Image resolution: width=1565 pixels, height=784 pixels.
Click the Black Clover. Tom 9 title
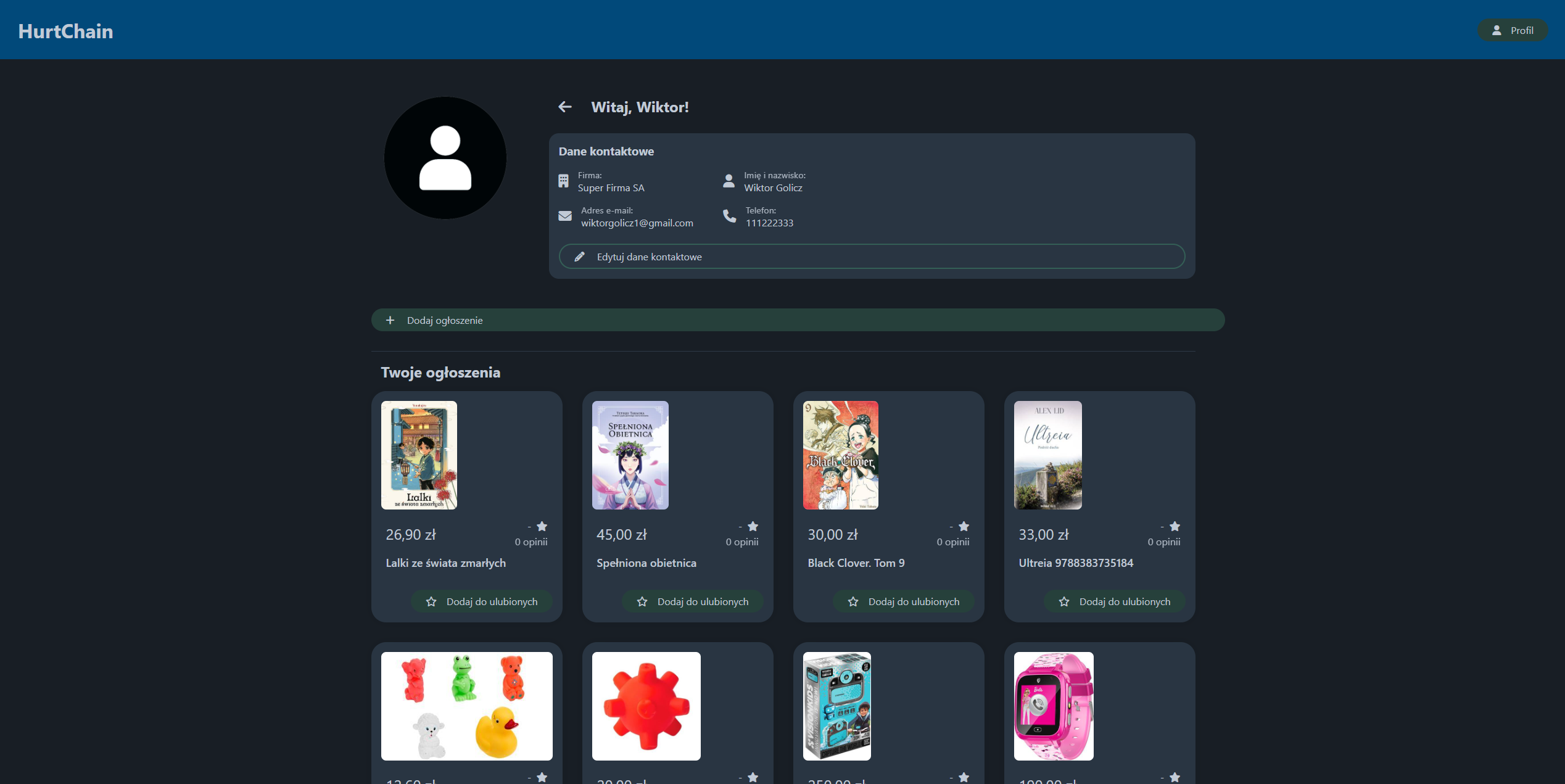pyautogui.click(x=856, y=563)
